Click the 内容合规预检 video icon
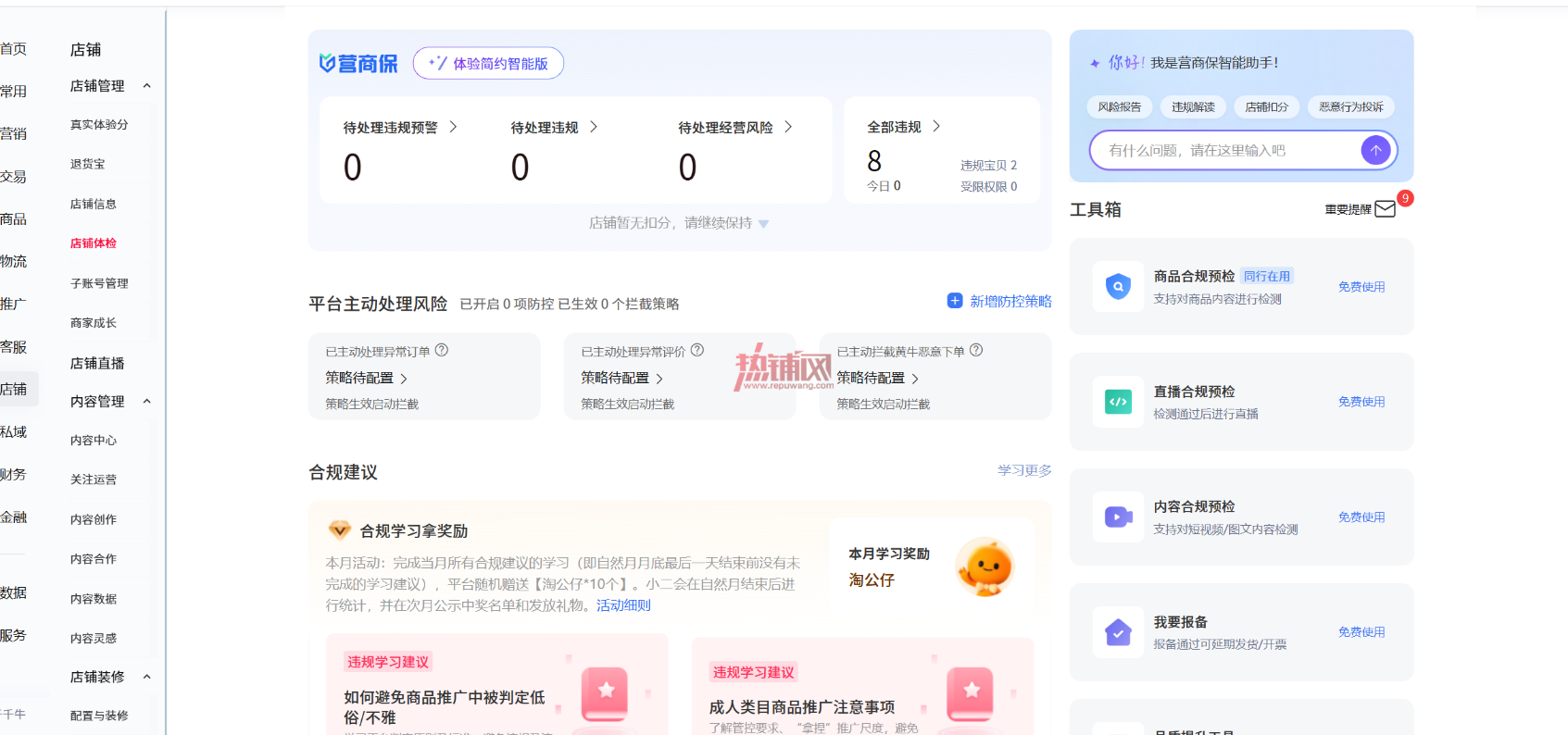 pos(1118,517)
